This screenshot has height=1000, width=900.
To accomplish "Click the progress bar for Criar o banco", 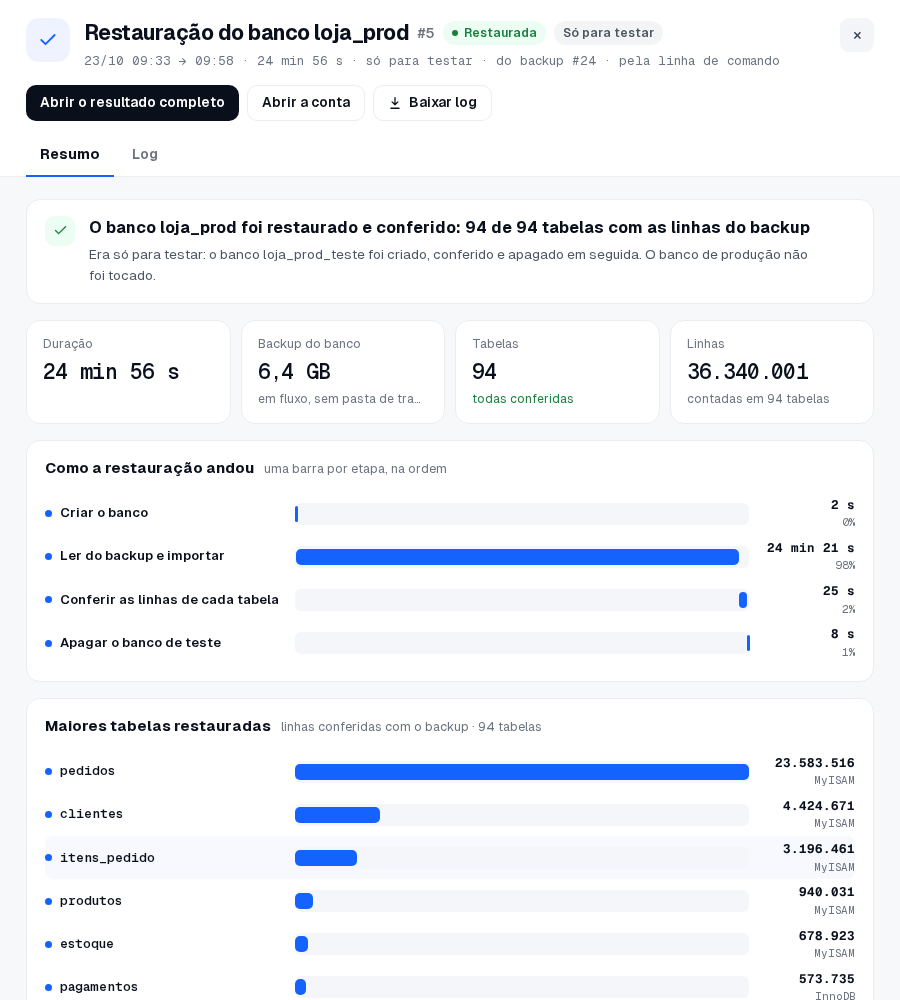I will point(522,514).
